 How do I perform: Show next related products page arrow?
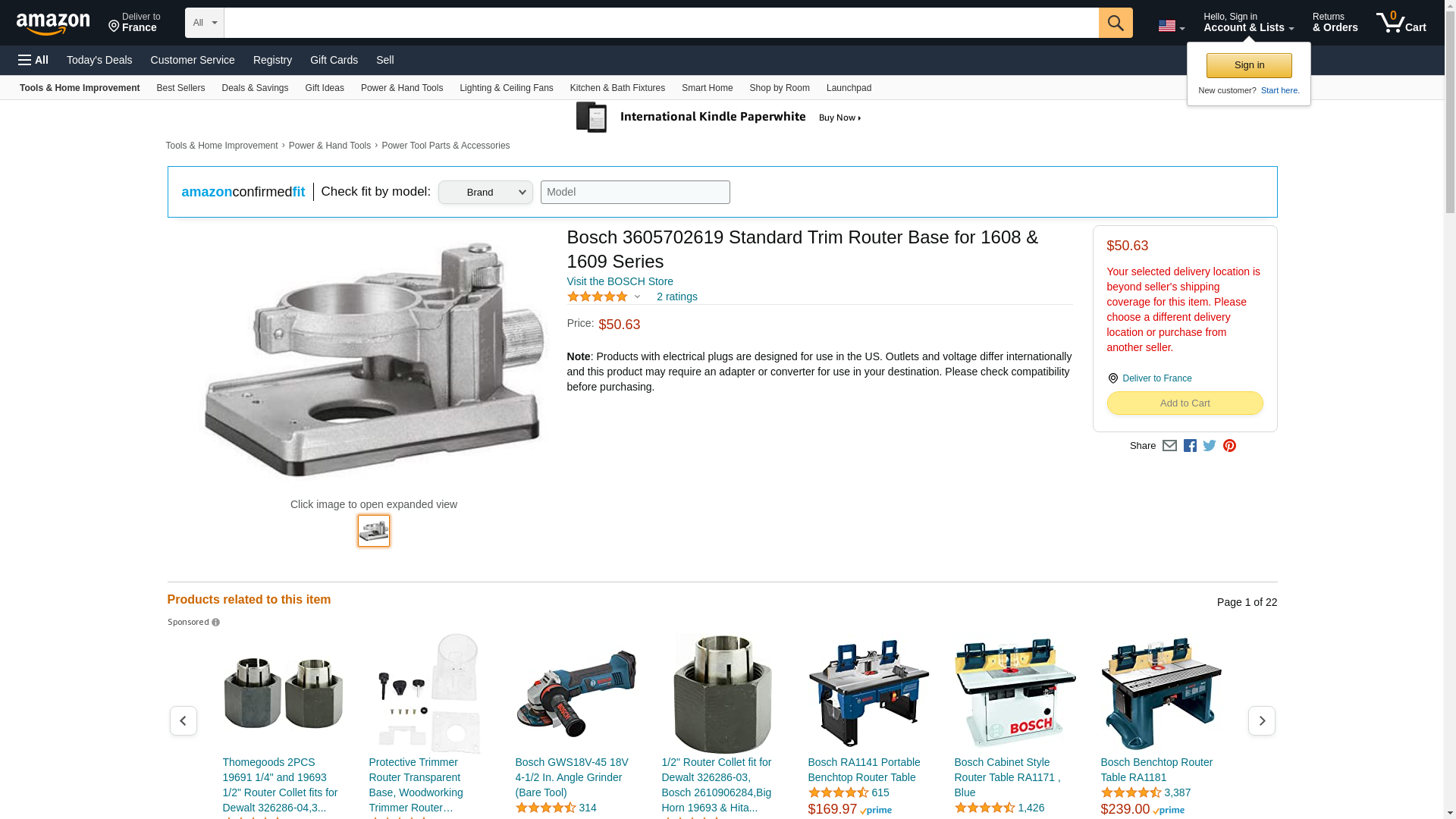tap(1261, 720)
